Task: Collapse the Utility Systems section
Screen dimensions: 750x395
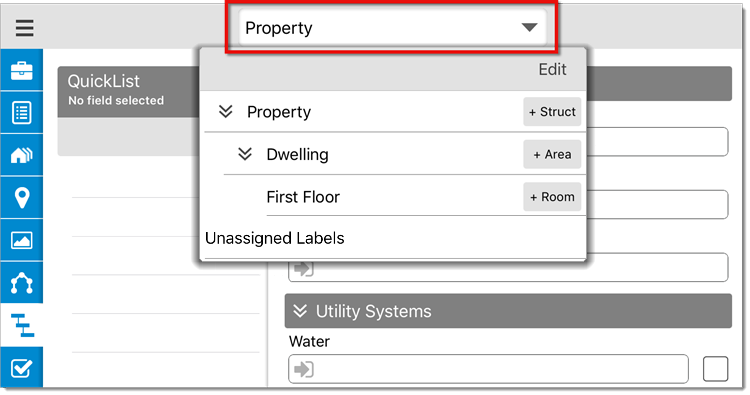Action: 300,311
